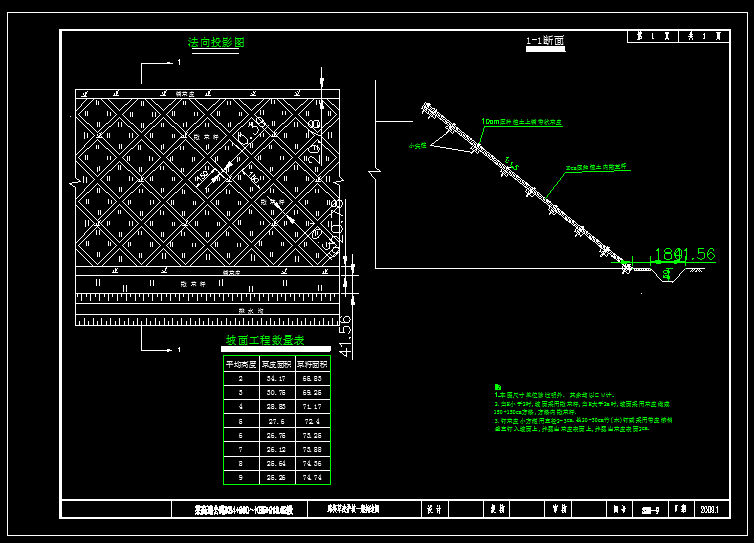The width and height of the screenshot is (754, 543).
Task: Click the 坡面工程数量表 table heading
Action: (264, 342)
